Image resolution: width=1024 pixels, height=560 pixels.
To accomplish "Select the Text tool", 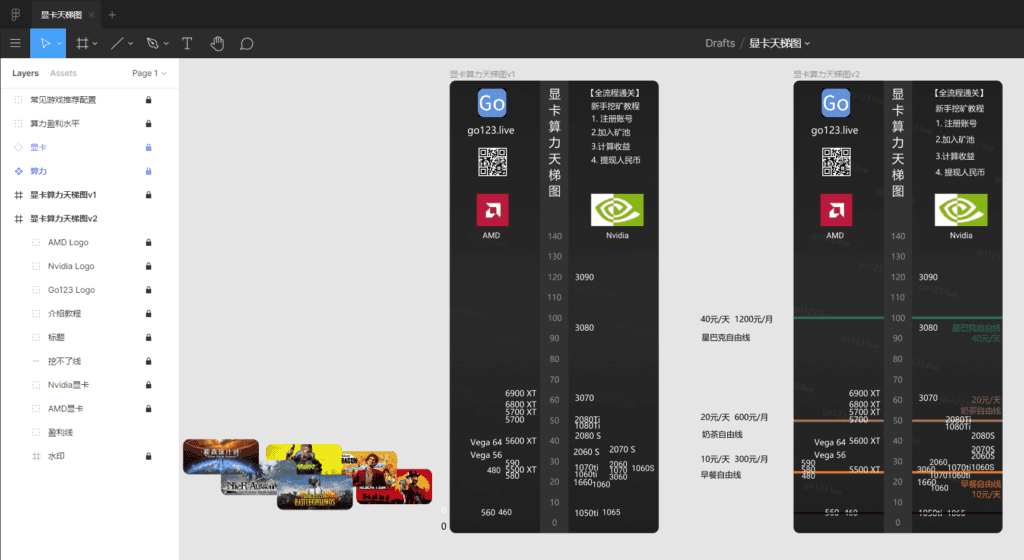I will tap(187, 44).
